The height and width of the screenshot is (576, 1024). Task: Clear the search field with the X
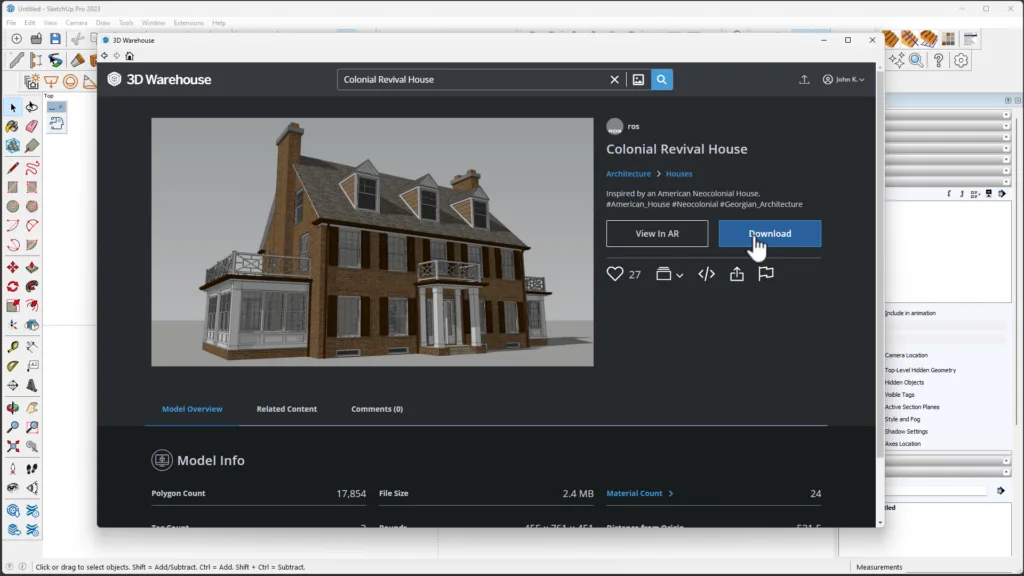(615, 79)
